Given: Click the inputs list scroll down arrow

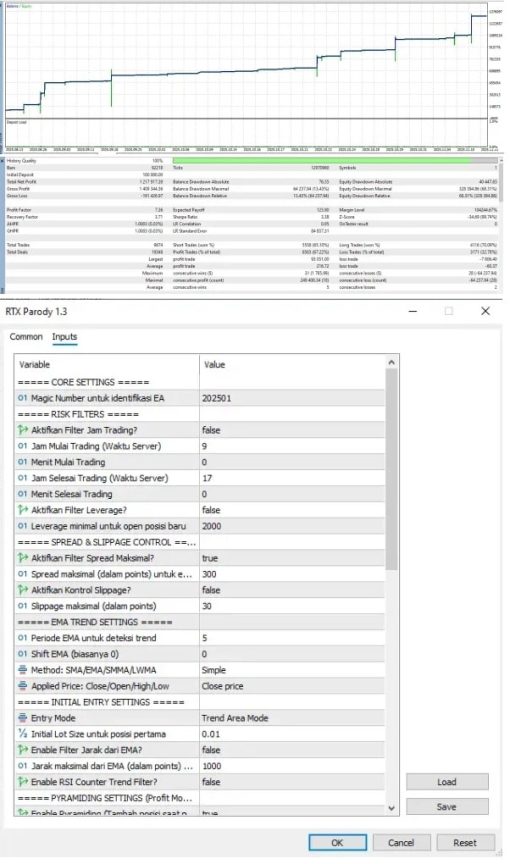Looking at the screenshot, I should pyautogui.click(x=391, y=808).
